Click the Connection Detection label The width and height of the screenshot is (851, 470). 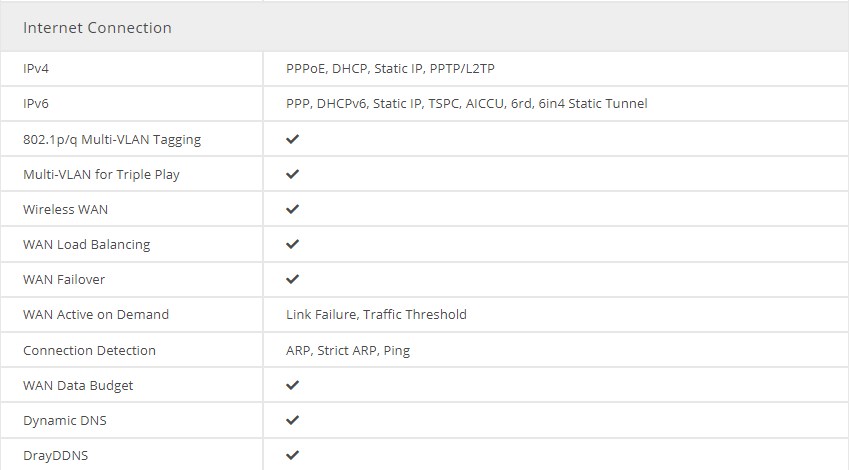[x=90, y=351]
